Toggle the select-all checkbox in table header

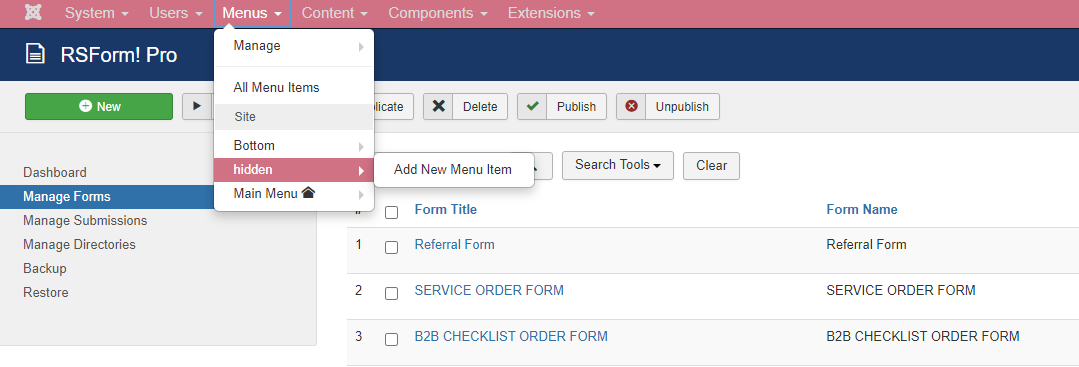point(392,212)
